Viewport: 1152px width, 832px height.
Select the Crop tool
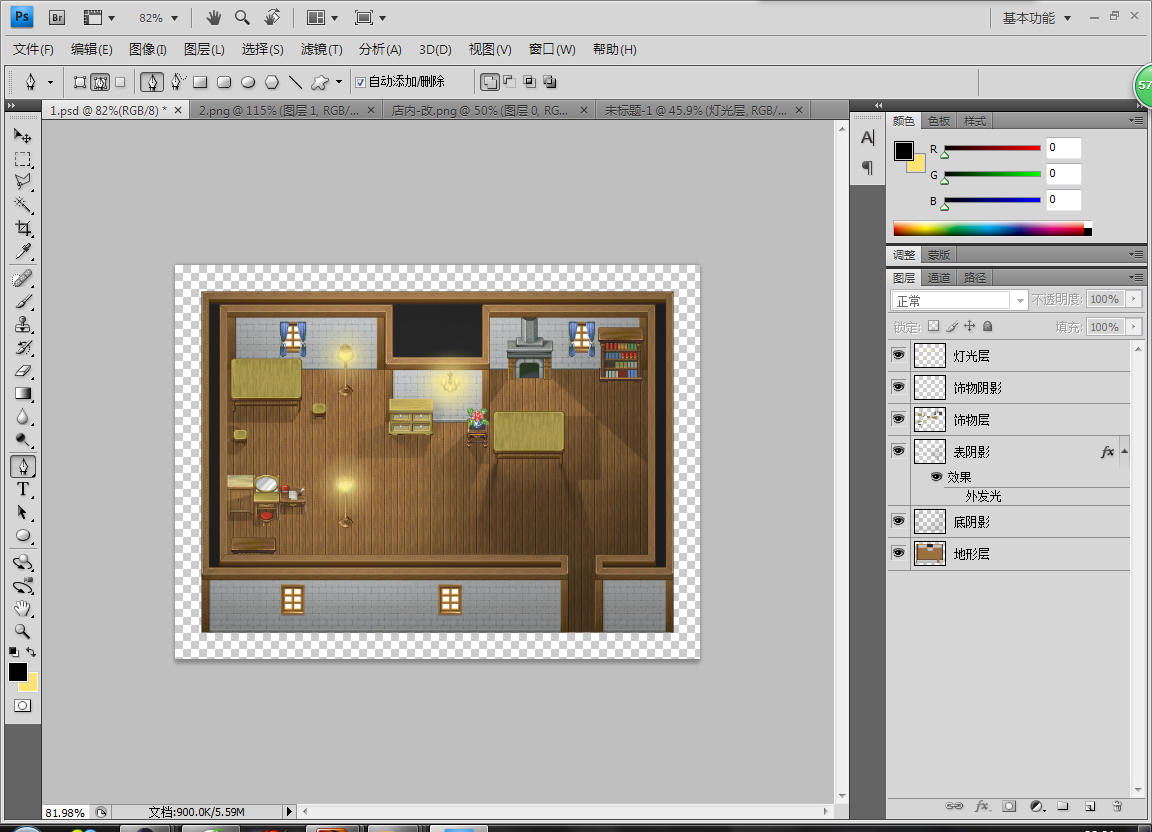tap(23, 228)
